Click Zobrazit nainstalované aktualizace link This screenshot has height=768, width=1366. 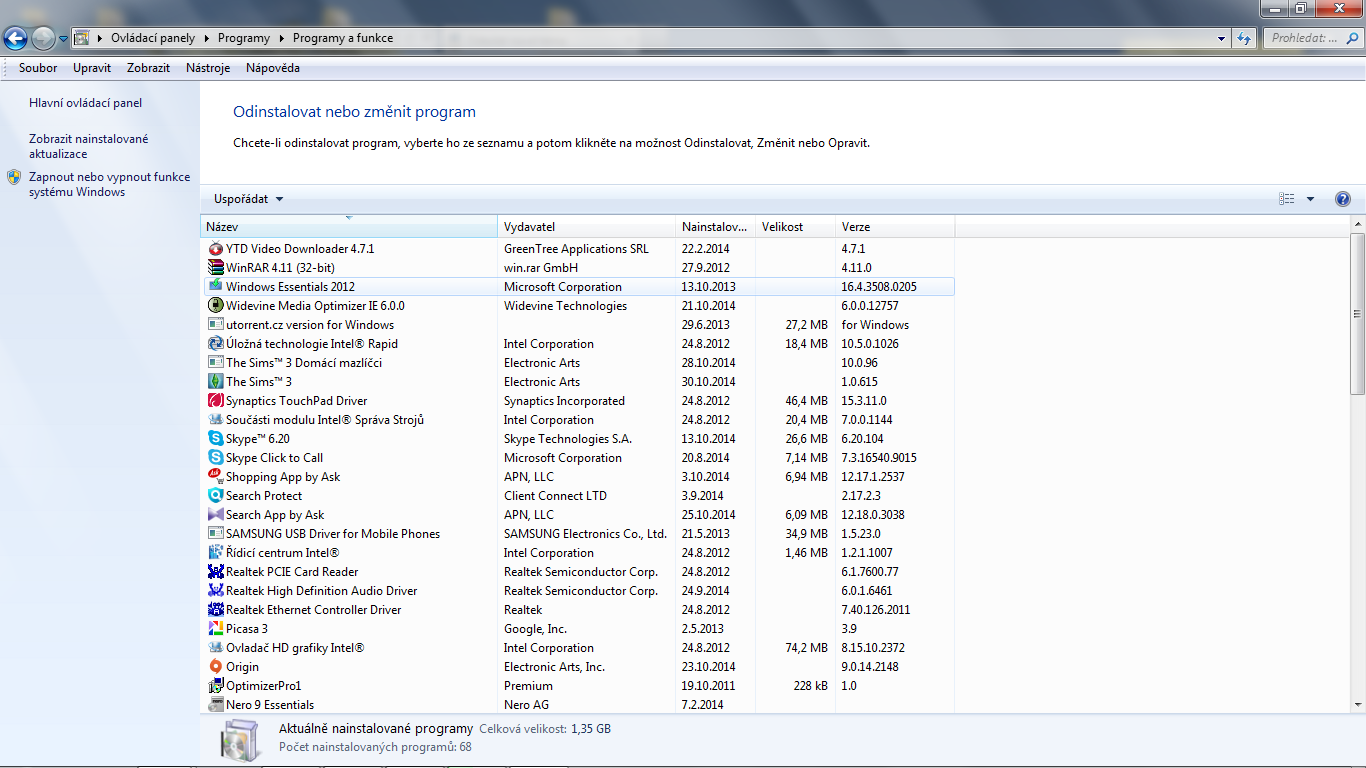coord(88,146)
